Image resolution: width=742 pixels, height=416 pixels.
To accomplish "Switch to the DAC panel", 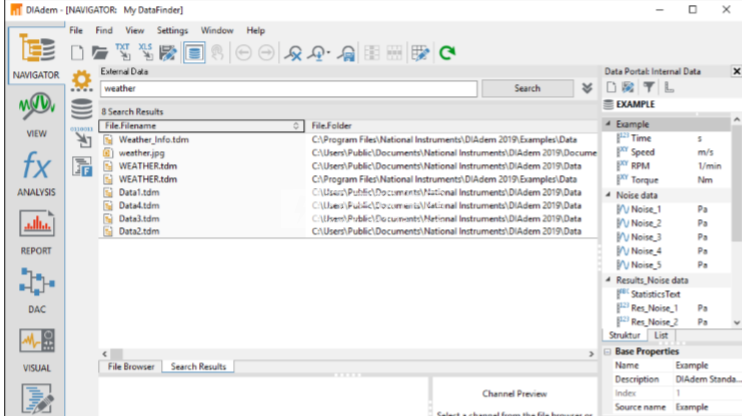I will [x=36, y=291].
